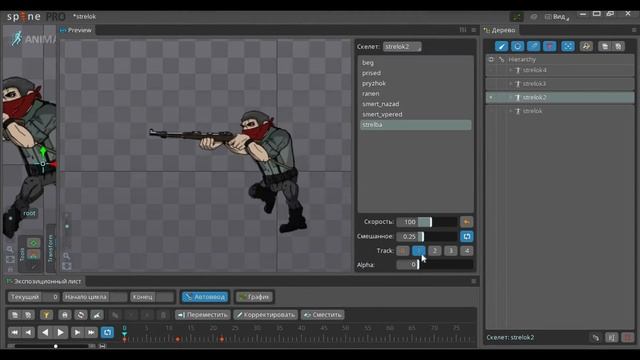Toggle the pink-dot filter icon in tree toolbar
This screenshot has width=640, height=360.
pyautogui.click(x=549, y=46)
